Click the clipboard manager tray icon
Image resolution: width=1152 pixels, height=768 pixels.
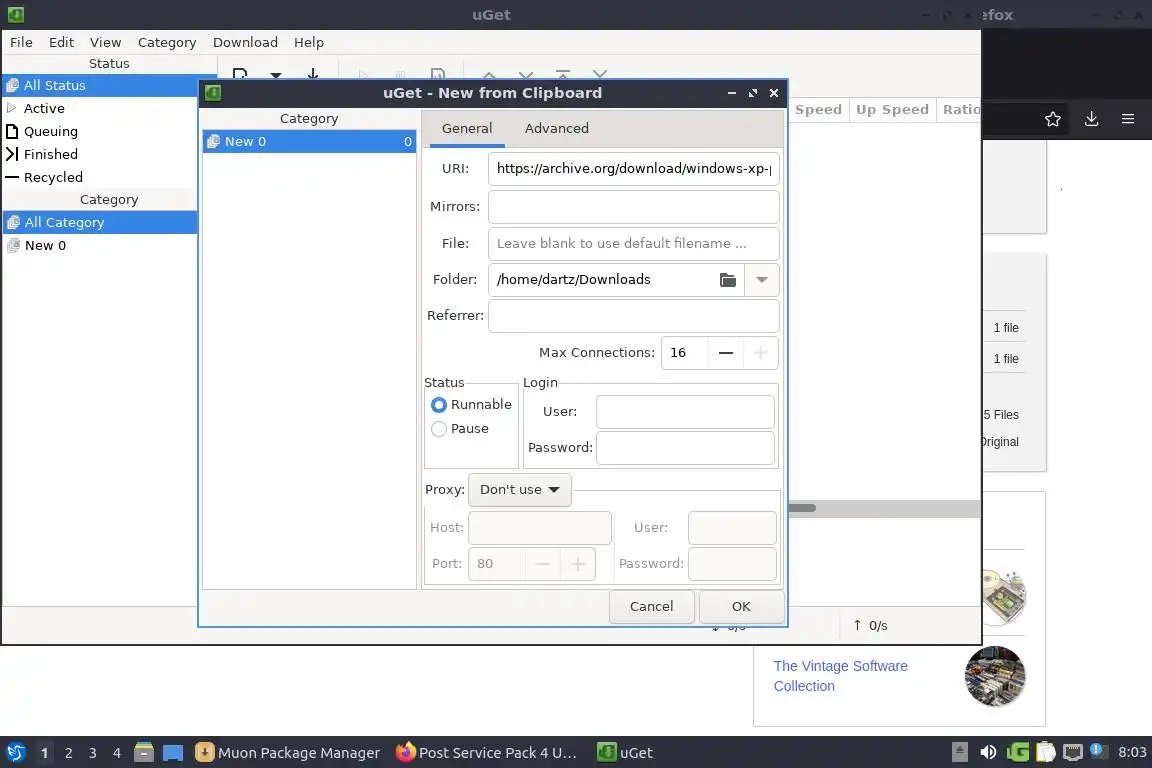(x=1045, y=753)
